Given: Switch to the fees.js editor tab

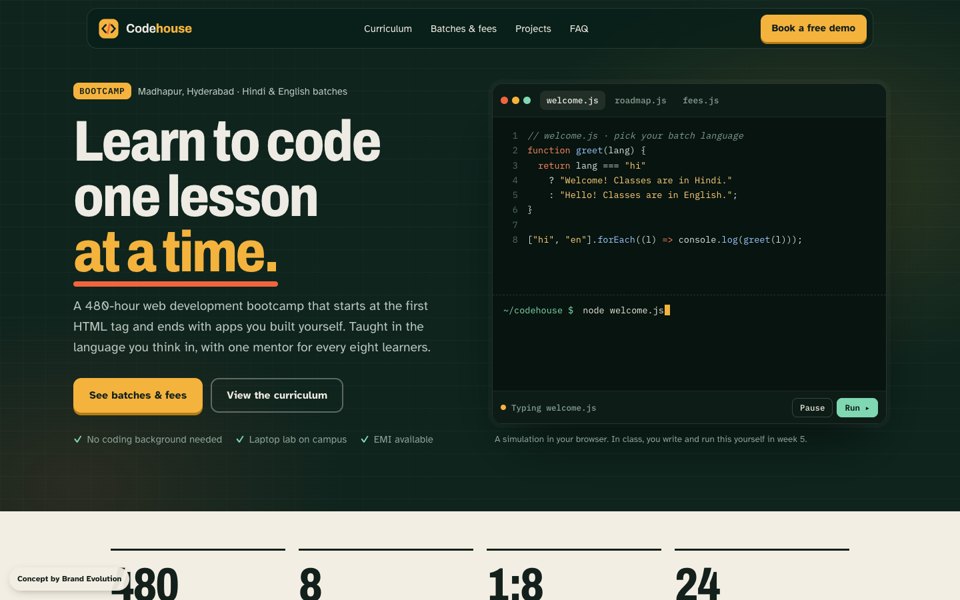Looking at the screenshot, I should [x=700, y=100].
